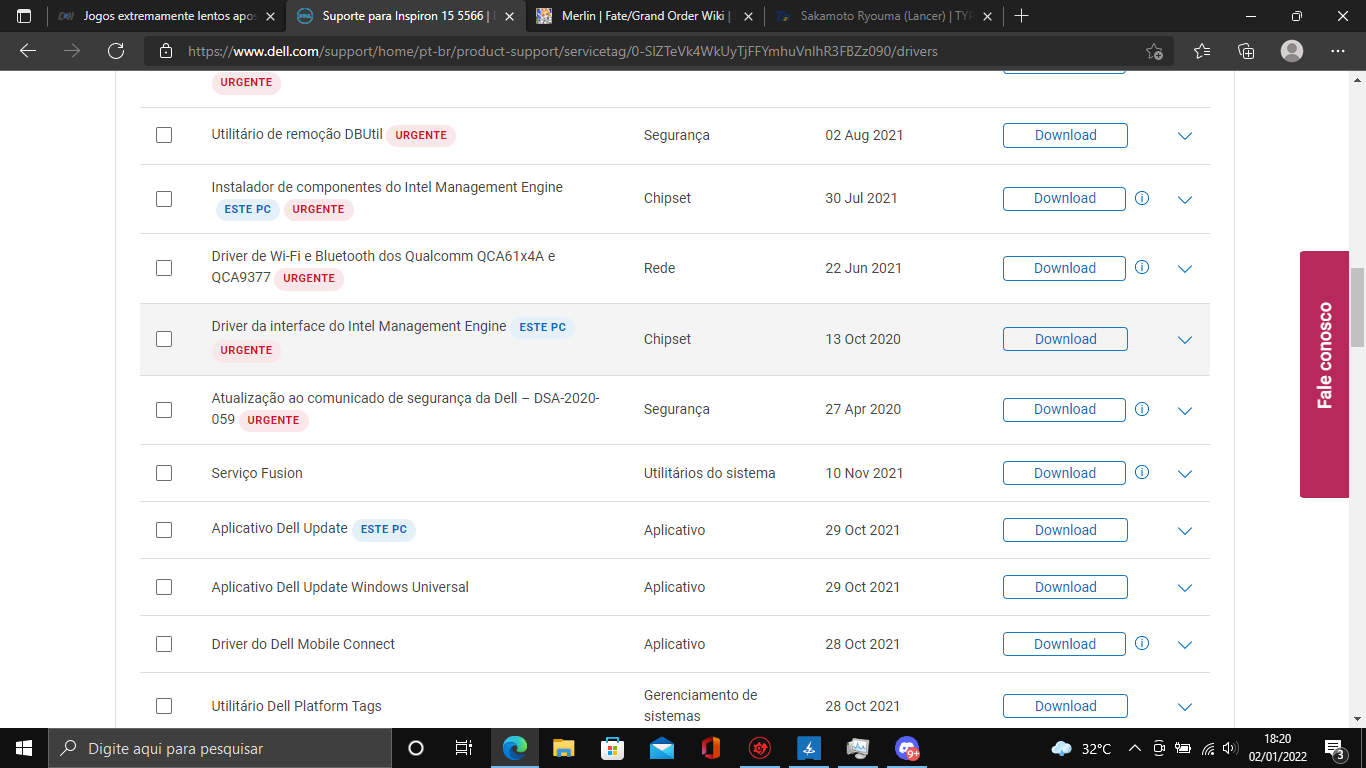Image resolution: width=1366 pixels, height=768 pixels.
Task: Open the Collections icon in Edge
Action: [x=1246, y=51]
